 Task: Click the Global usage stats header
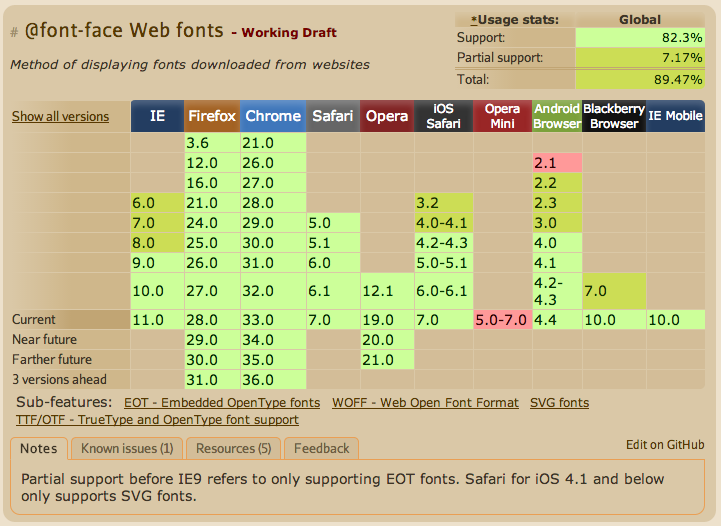pyautogui.click(x=640, y=20)
